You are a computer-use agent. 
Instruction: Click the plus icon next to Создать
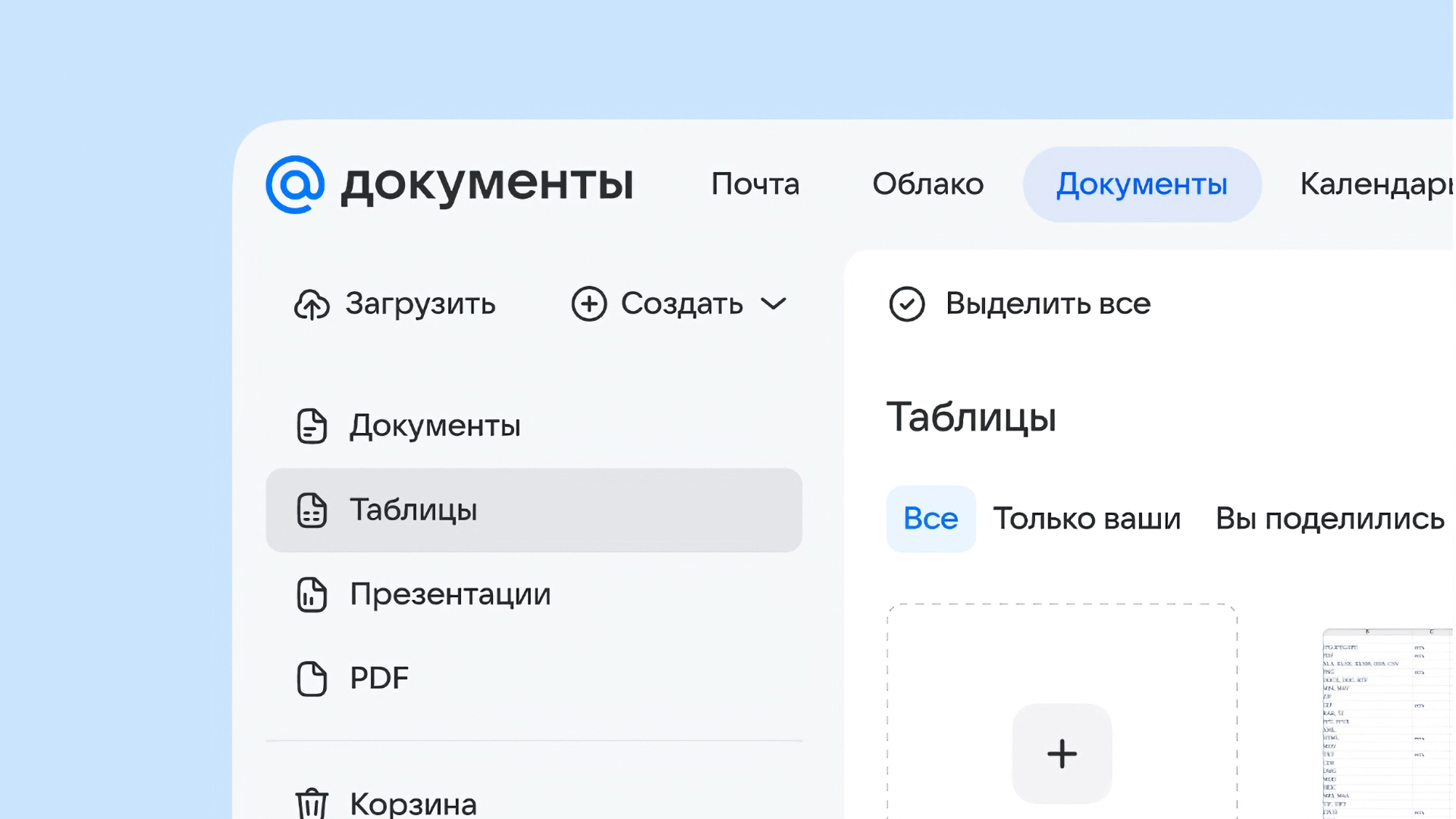589,304
